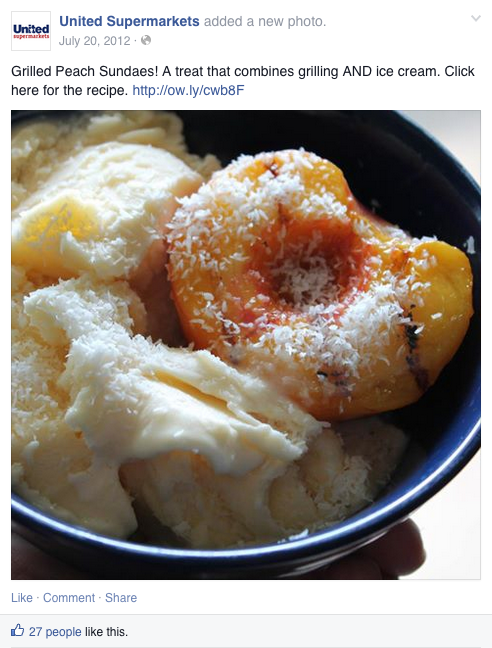This screenshot has height=648, width=492.
Task: Click the United Supermarkets logo avatar
Action: coord(31,31)
